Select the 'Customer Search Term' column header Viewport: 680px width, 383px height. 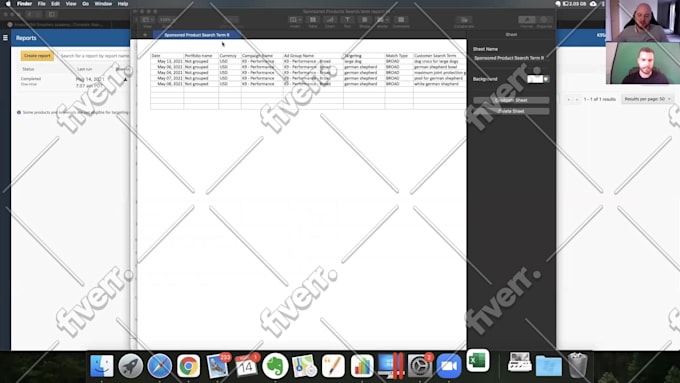pyautogui.click(x=439, y=56)
